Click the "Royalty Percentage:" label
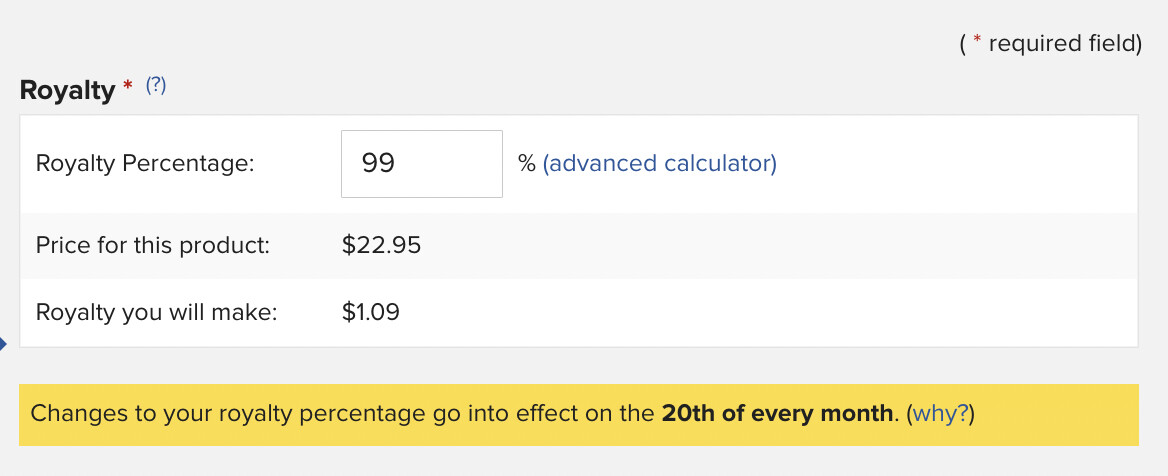The height and width of the screenshot is (476, 1168). tap(145, 163)
